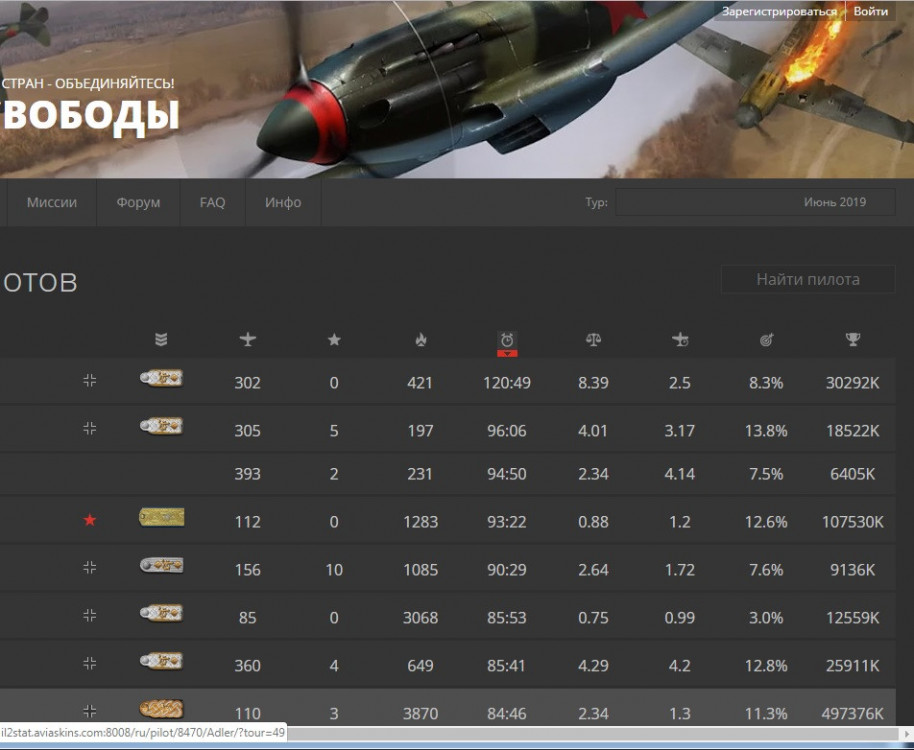Click rank insignia in 12559K row
The width and height of the screenshot is (914, 750).
161,613
